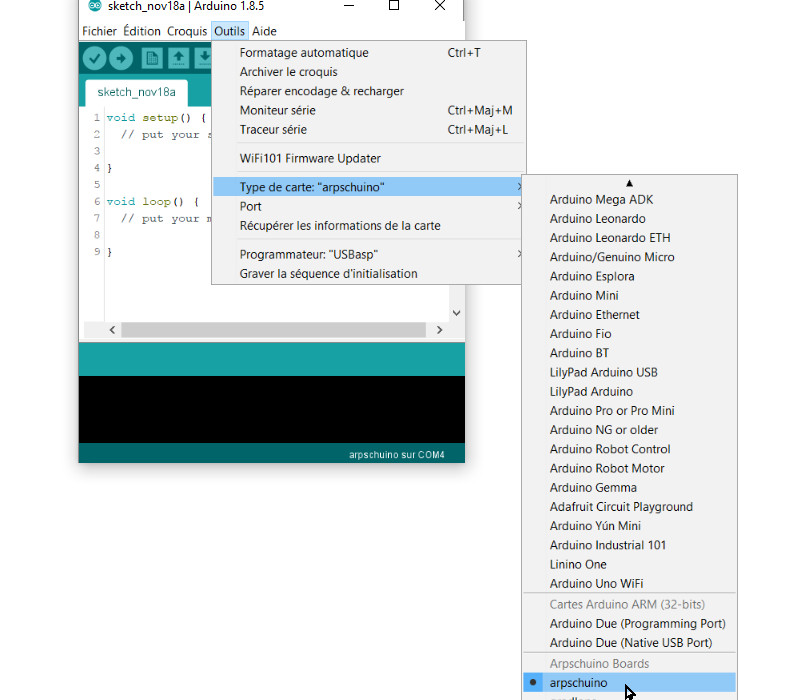Select Arduino Robot Control board
Image resolution: width=800 pixels, height=700 pixels.
(630, 449)
